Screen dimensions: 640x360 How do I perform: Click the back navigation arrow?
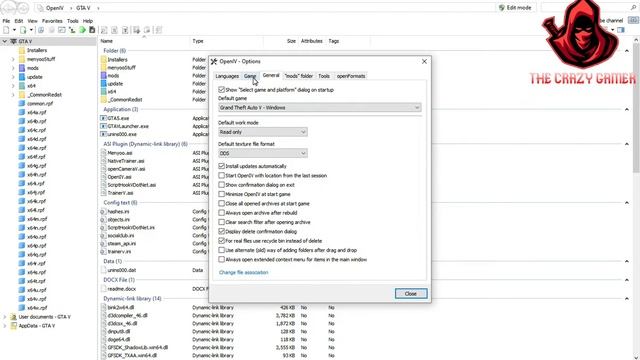click(9, 7)
